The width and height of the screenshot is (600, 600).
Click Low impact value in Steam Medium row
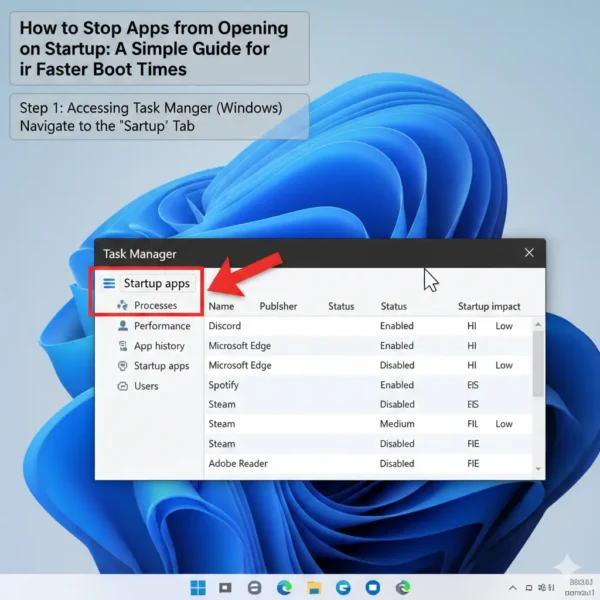(504, 424)
